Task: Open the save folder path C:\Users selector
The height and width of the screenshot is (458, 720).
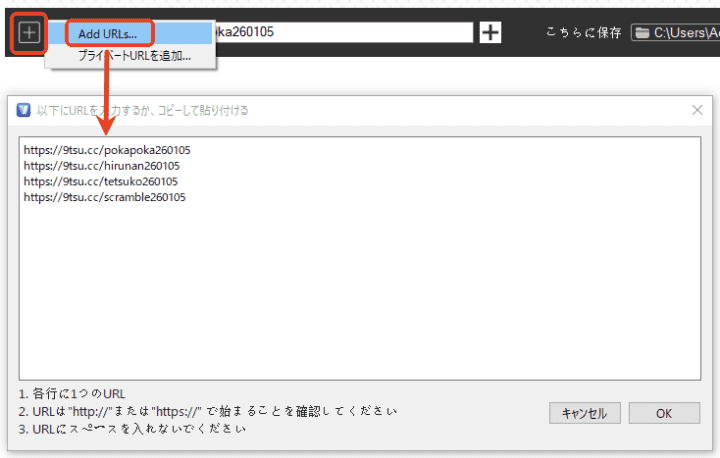Action: 676,33
